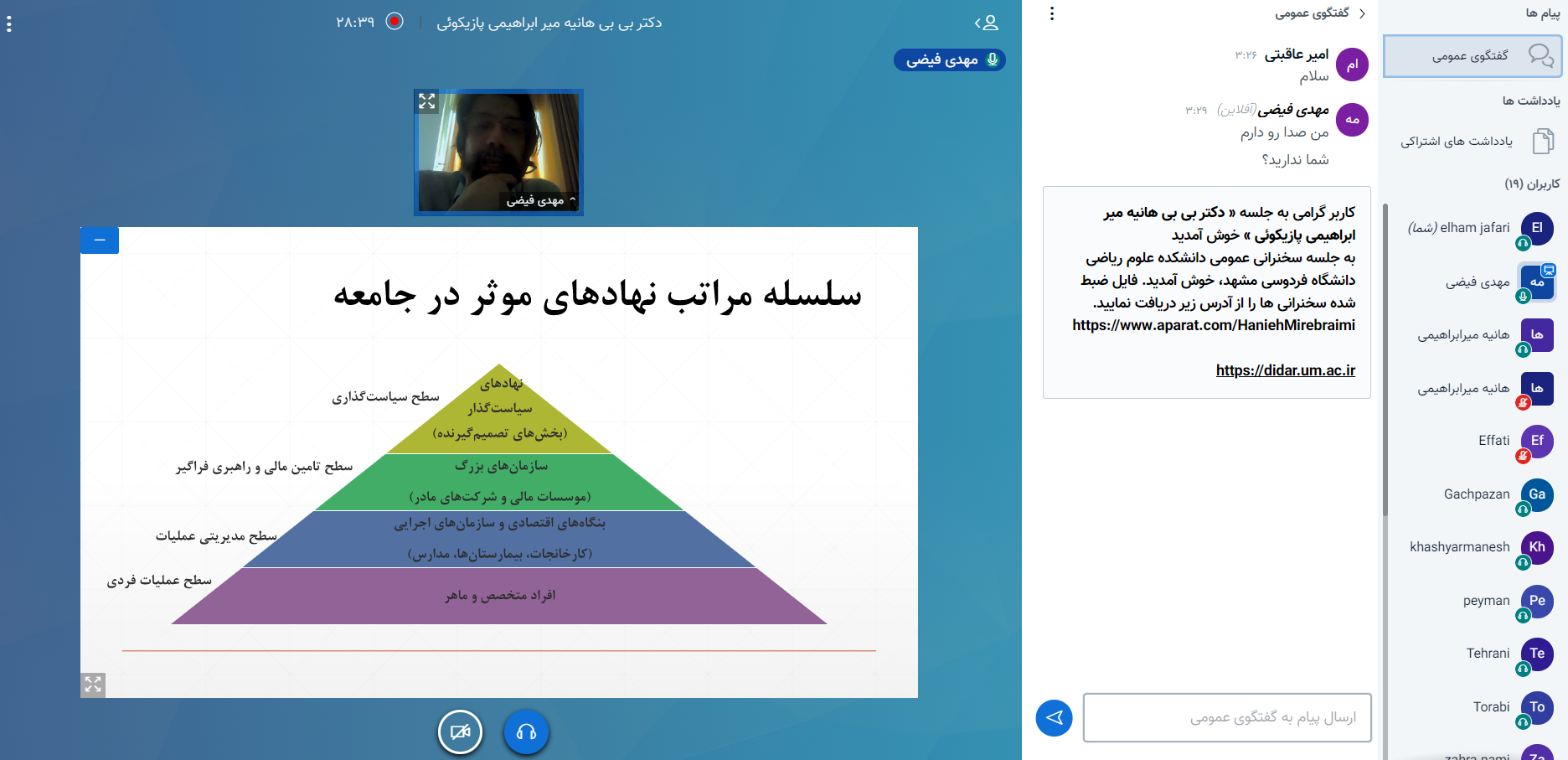Image resolution: width=1568 pixels, height=760 pixels.
Task: Open the main options three-dots menu
Action: coord(9,24)
